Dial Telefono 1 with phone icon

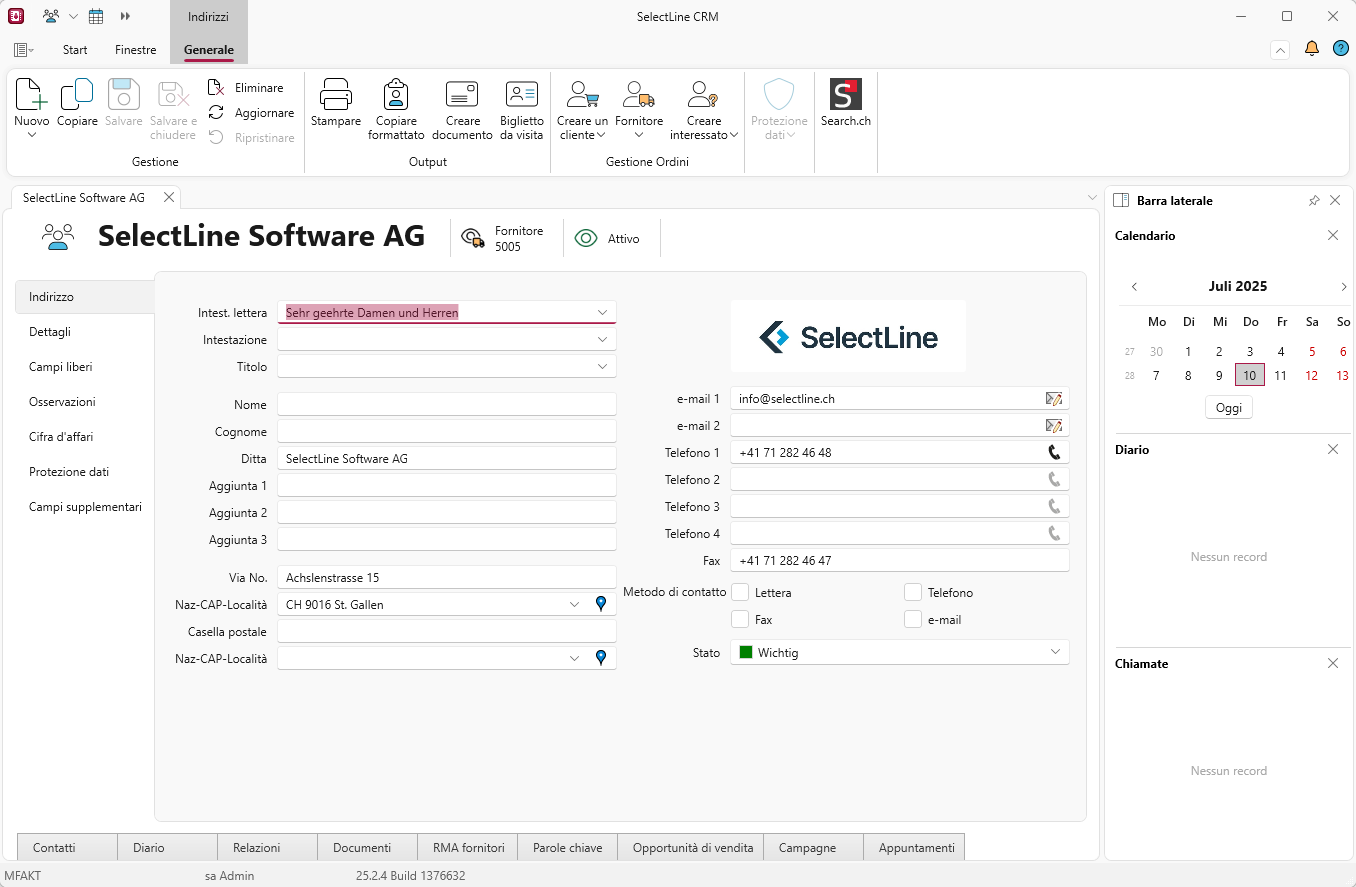1054,452
